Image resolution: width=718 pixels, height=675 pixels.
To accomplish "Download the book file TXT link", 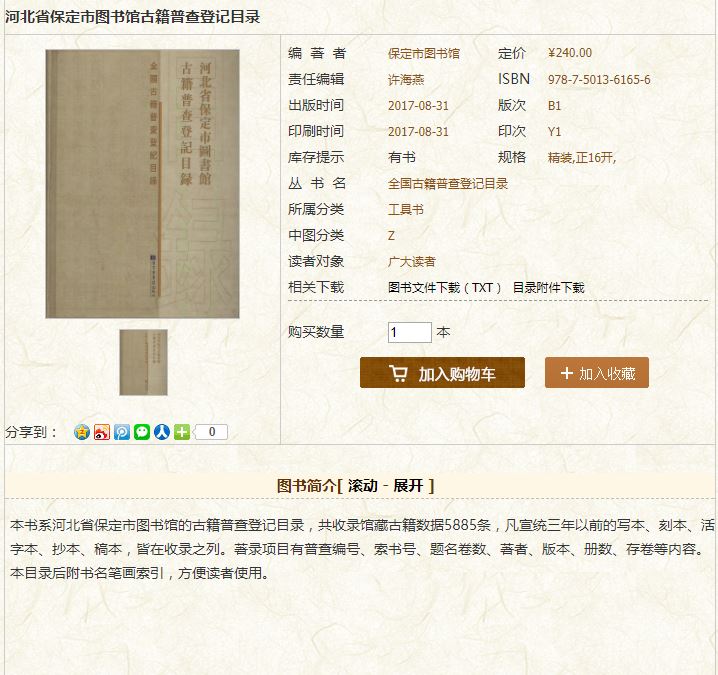I will pos(445,288).
